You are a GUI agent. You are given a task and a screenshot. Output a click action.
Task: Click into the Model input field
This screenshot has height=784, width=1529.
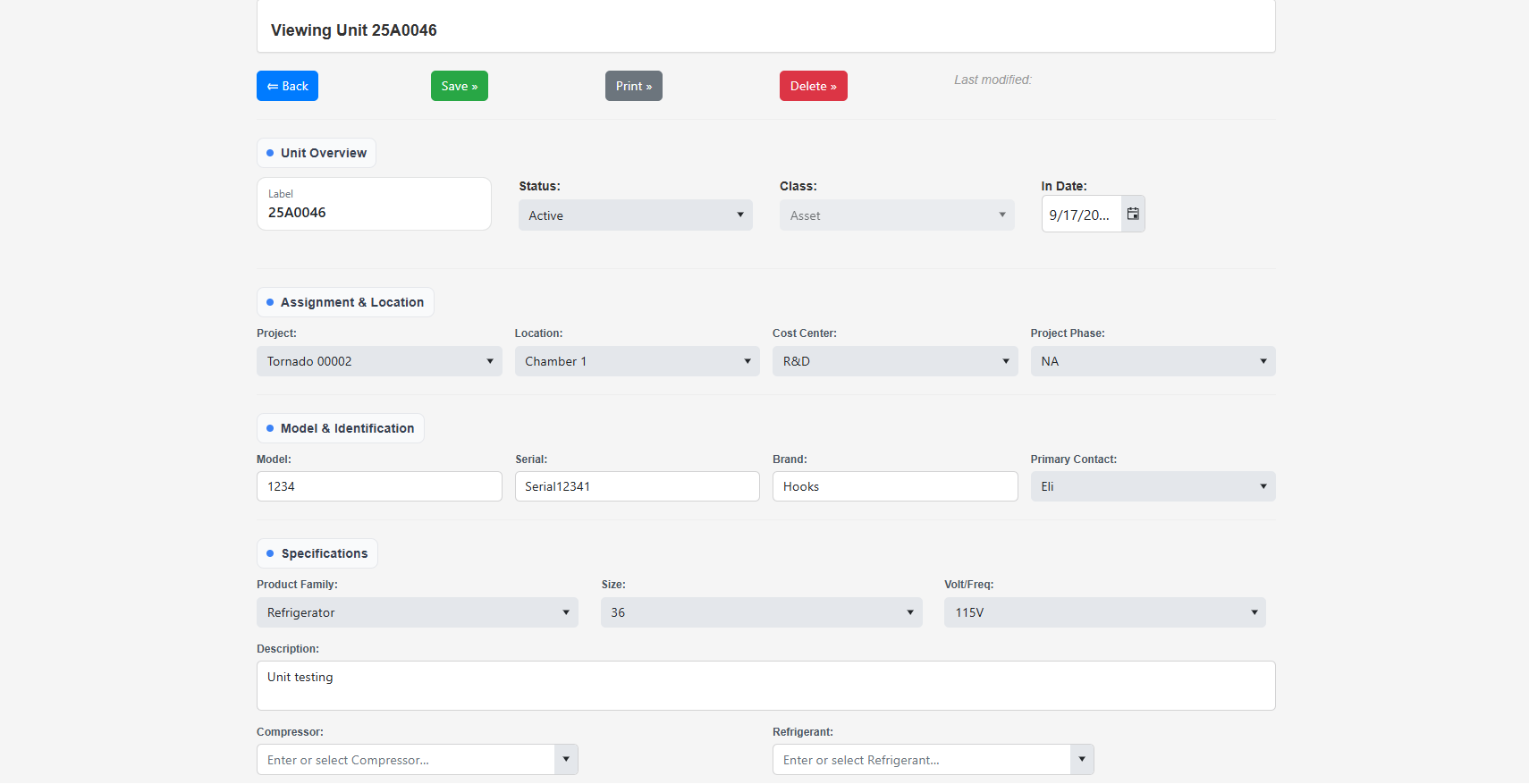[x=379, y=486]
